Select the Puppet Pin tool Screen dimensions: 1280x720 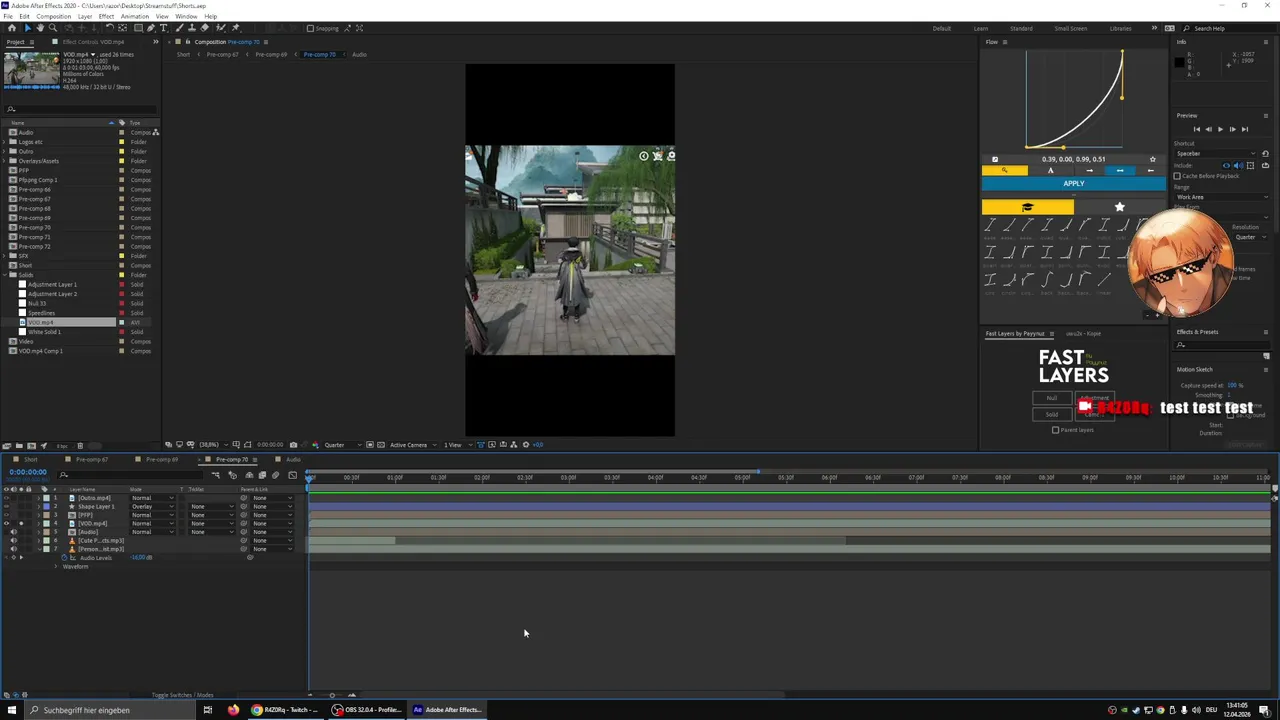(x=236, y=28)
